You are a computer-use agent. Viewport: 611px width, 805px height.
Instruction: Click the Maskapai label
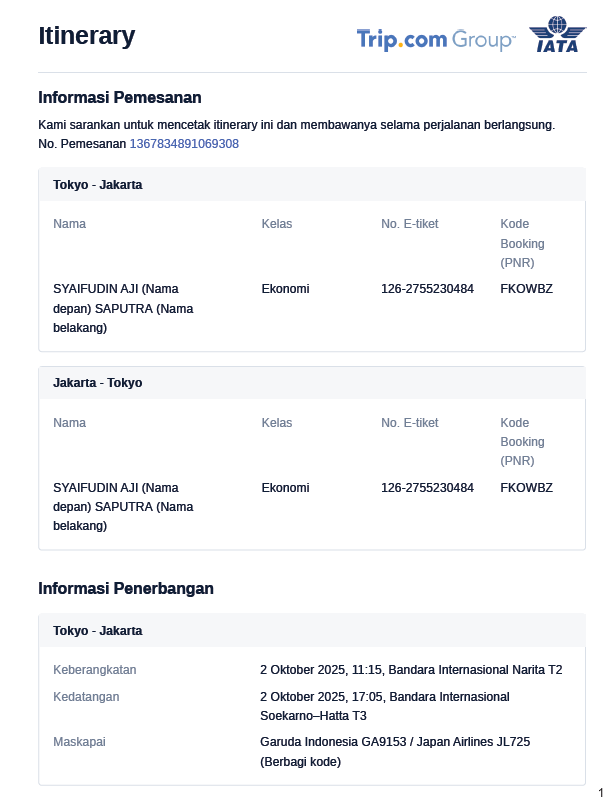coord(79,742)
